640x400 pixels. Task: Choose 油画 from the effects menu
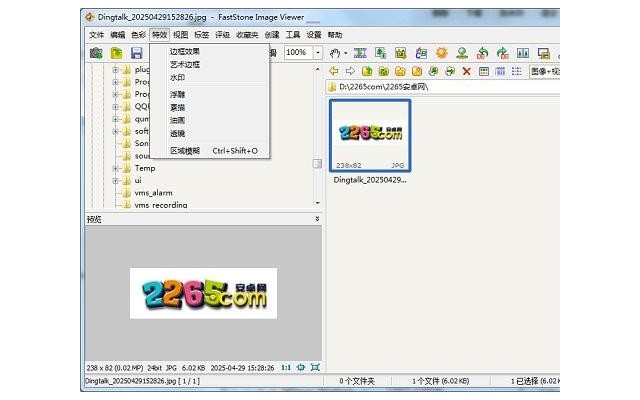[x=210, y=120]
